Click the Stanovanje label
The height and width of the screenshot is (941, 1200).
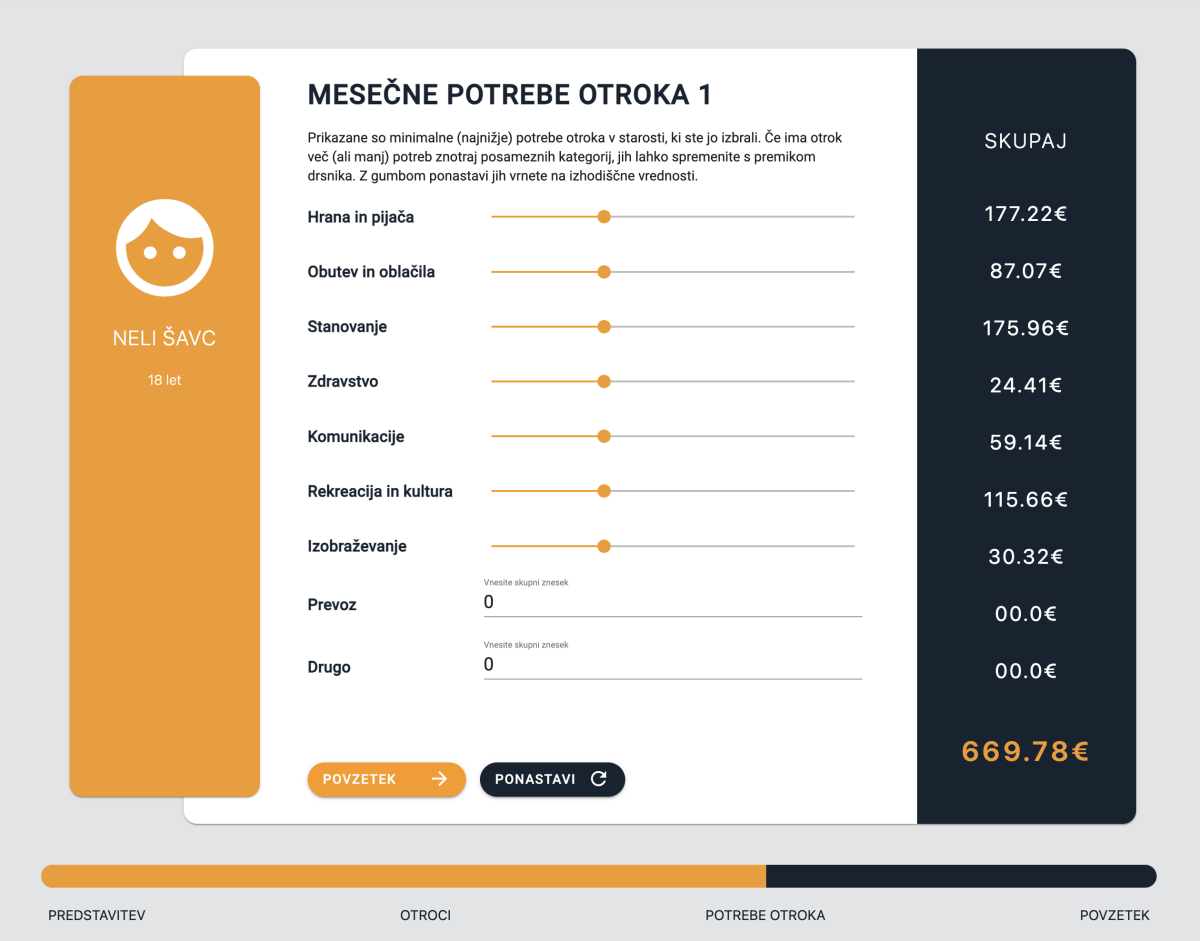pos(347,327)
